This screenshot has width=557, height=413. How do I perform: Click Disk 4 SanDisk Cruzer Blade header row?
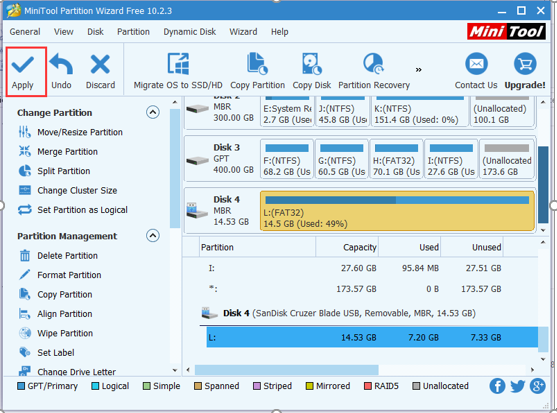(x=369, y=313)
